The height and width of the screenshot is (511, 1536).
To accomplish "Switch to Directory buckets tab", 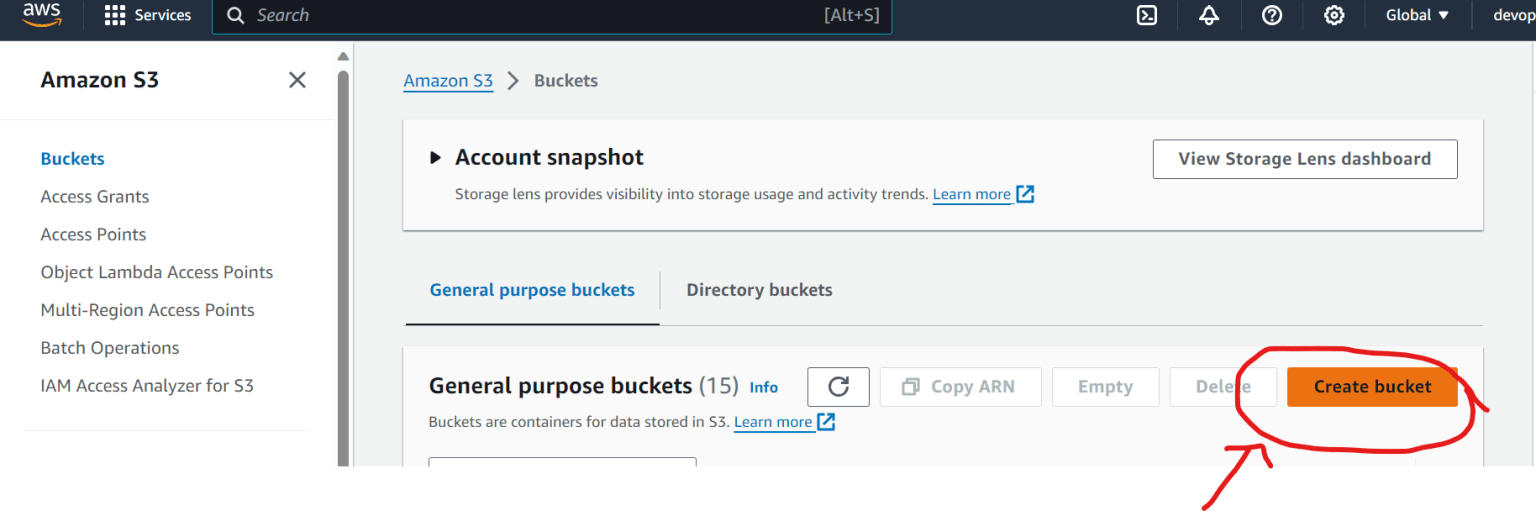I will 759,290.
